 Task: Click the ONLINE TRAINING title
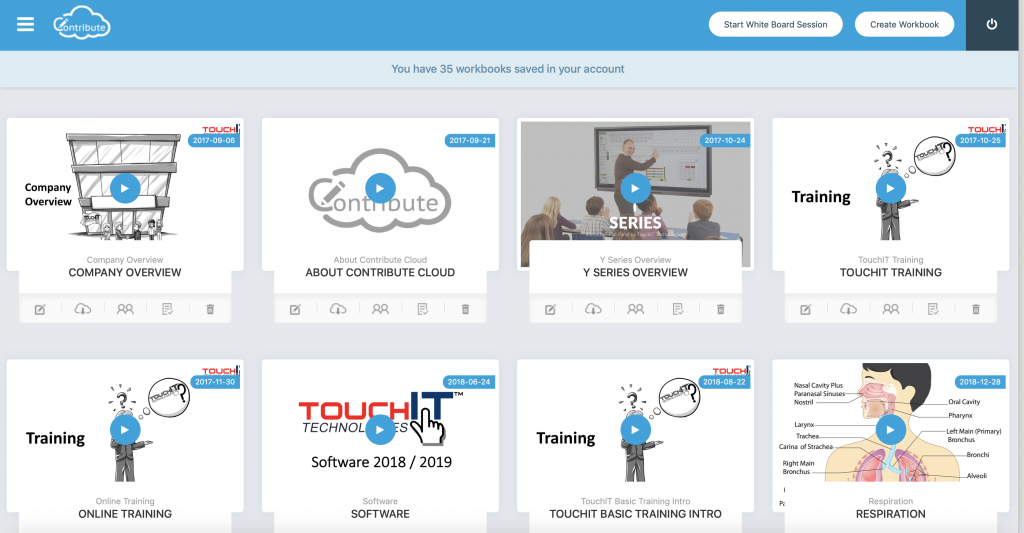point(125,514)
